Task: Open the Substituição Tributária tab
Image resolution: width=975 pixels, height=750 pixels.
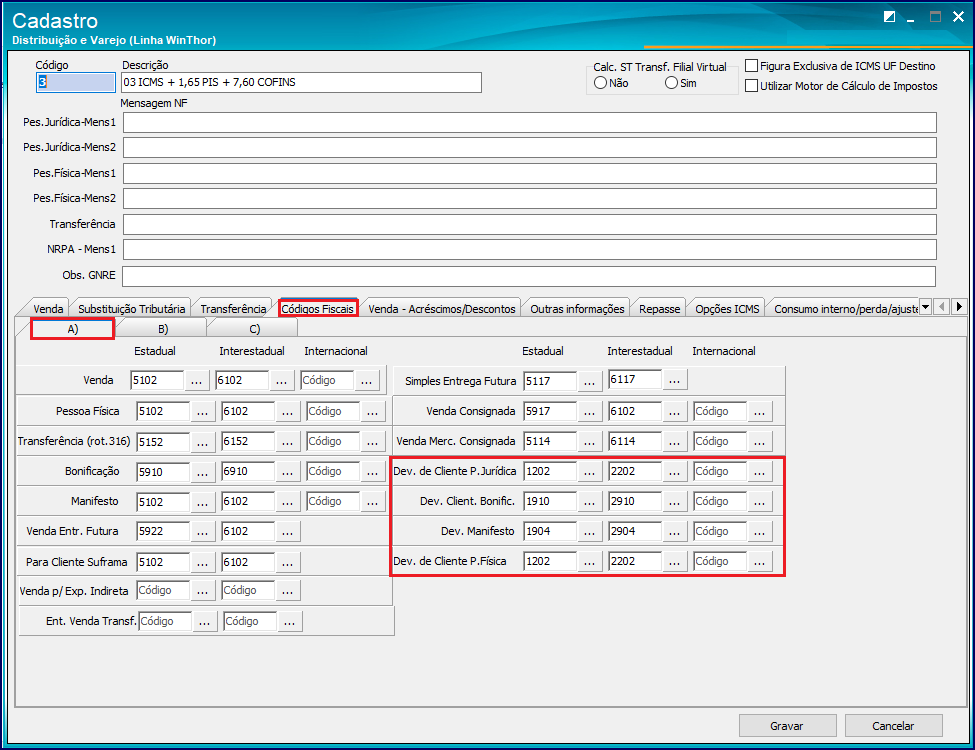Action: pos(131,308)
